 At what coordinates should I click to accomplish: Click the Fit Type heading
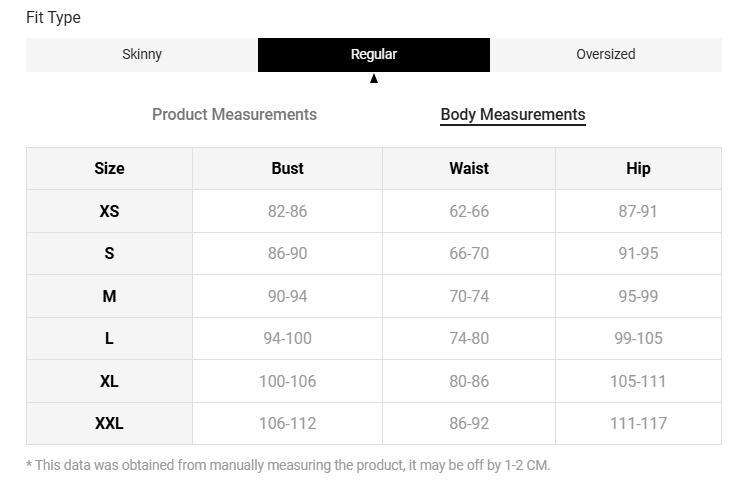coord(53,18)
